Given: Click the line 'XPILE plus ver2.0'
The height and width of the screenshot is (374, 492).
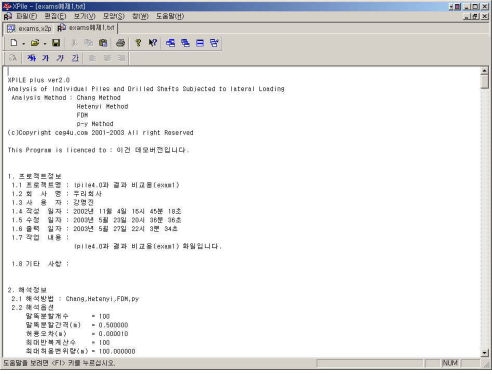Looking at the screenshot, I should [39, 80].
